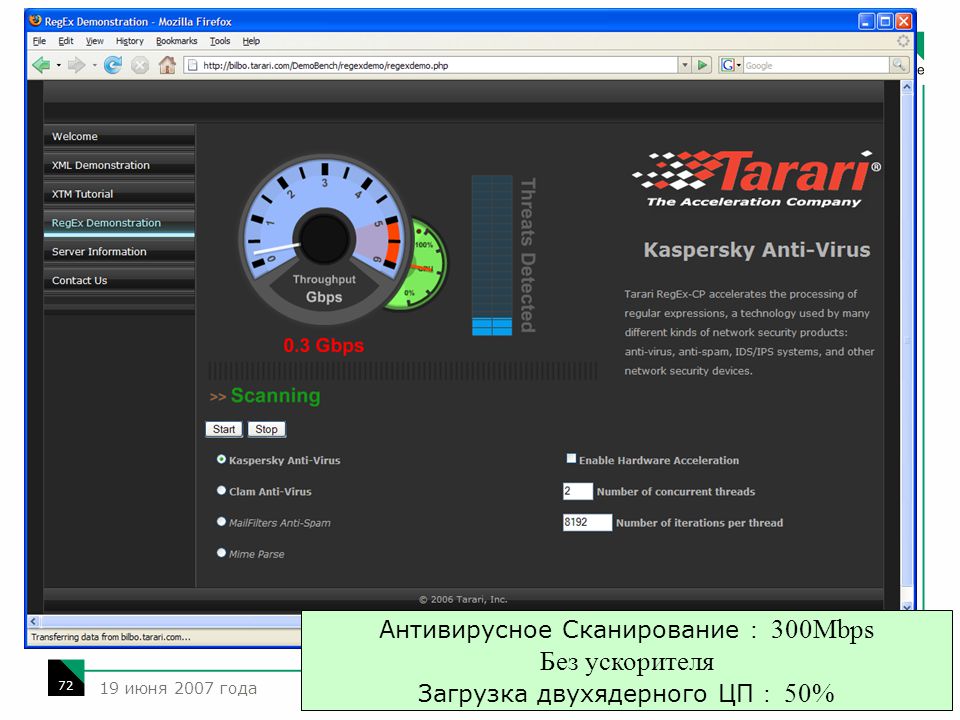Click the window title RegEx Demonstration
The width and height of the screenshot is (960, 720).
(138, 21)
